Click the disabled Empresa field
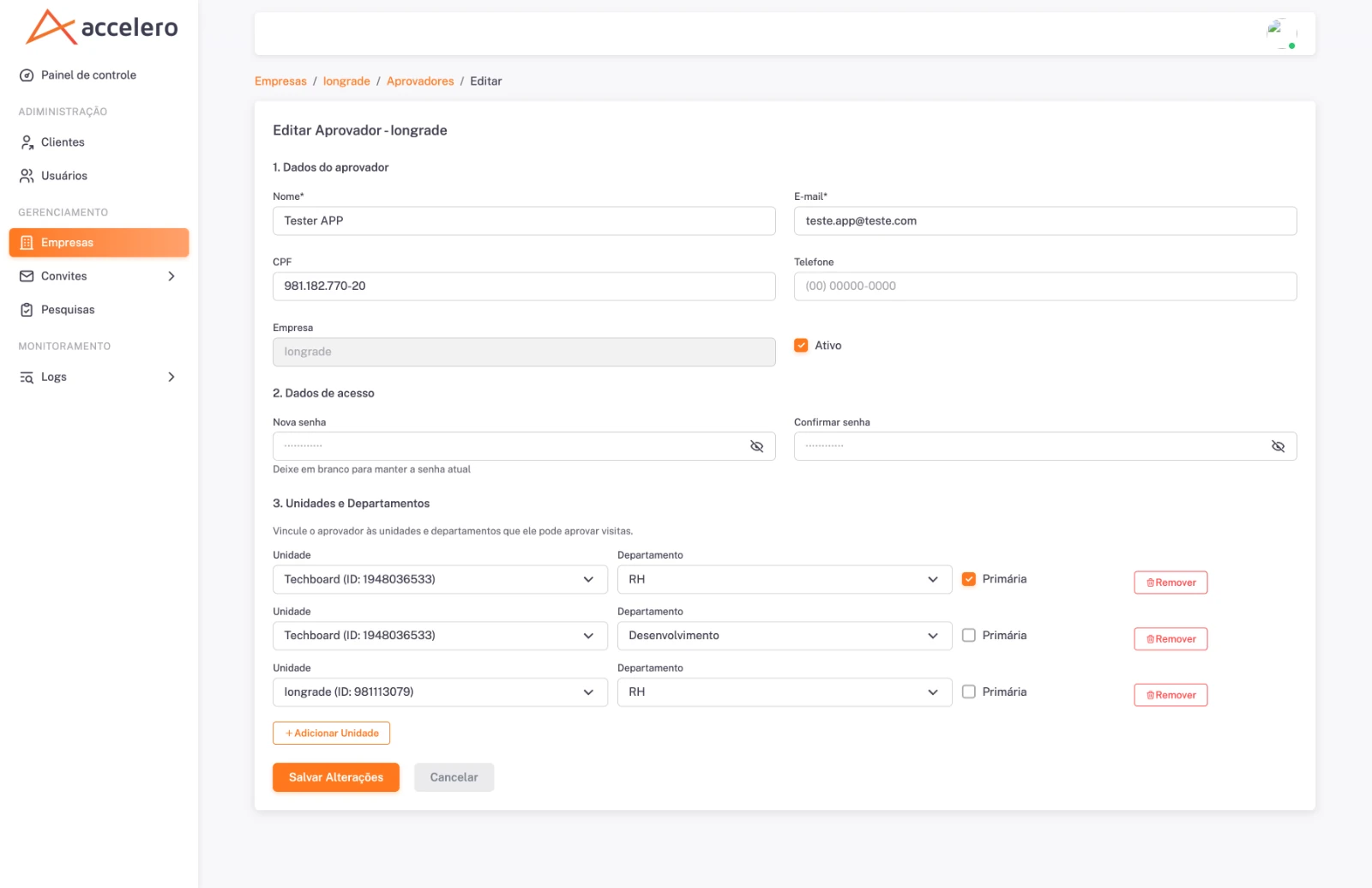Image resolution: width=1372 pixels, height=888 pixels. pyautogui.click(x=524, y=353)
